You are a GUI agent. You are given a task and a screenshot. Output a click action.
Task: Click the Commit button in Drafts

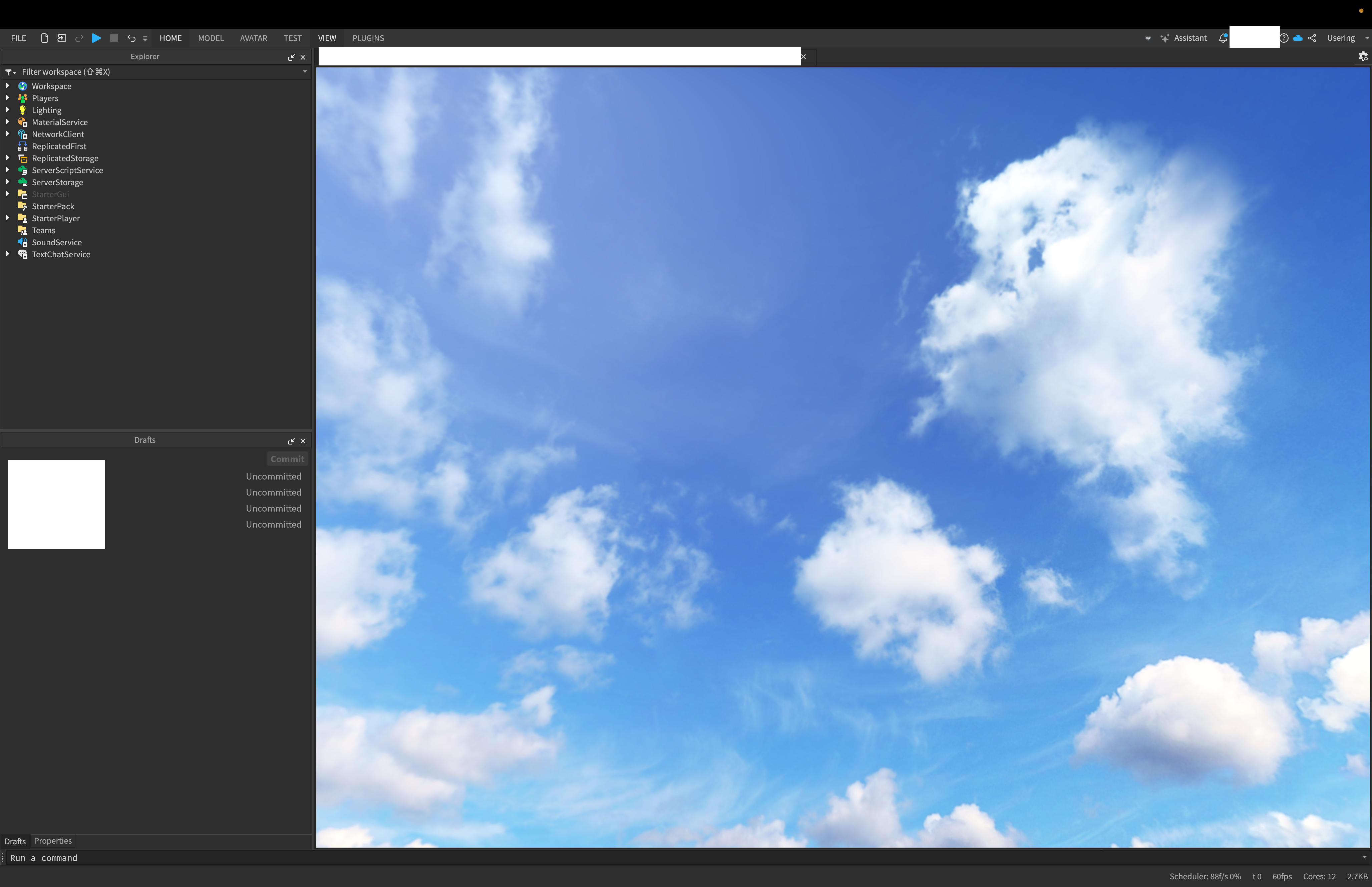click(287, 459)
